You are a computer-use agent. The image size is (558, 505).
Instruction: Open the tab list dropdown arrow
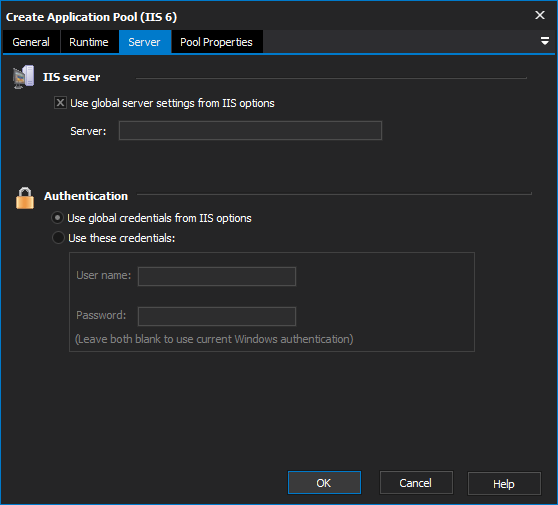[544, 41]
